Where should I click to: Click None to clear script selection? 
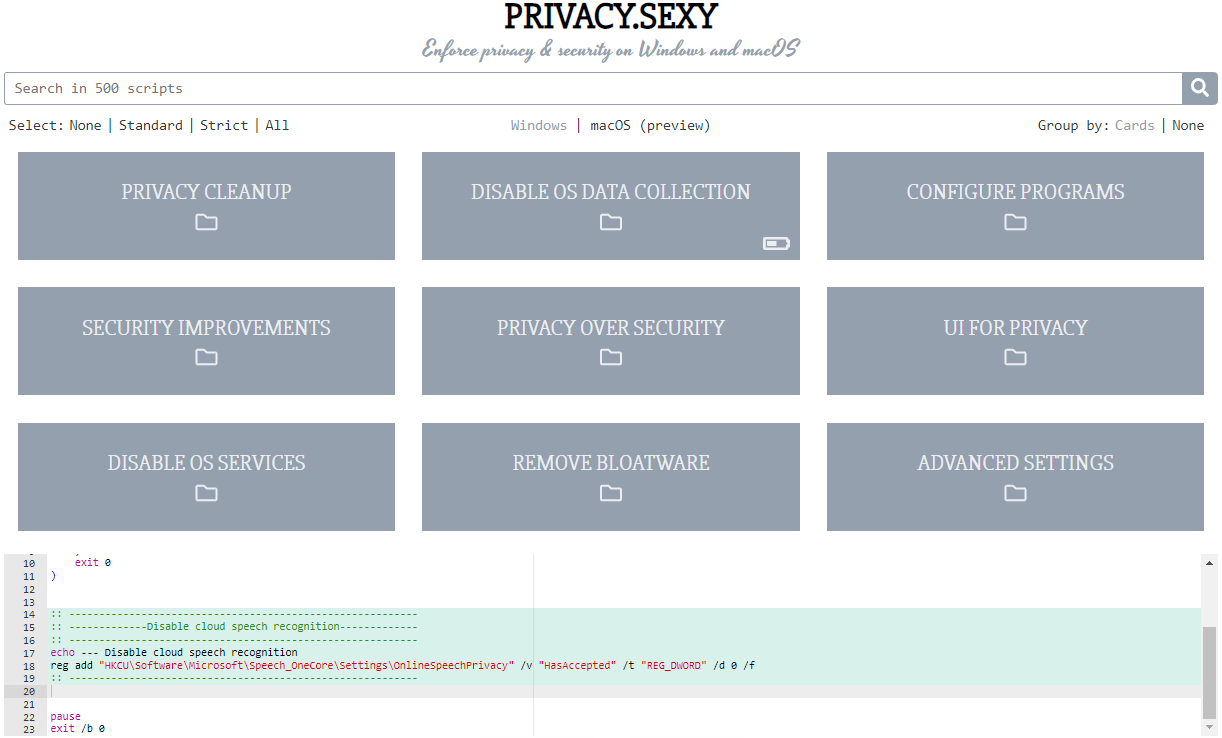click(x=85, y=125)
